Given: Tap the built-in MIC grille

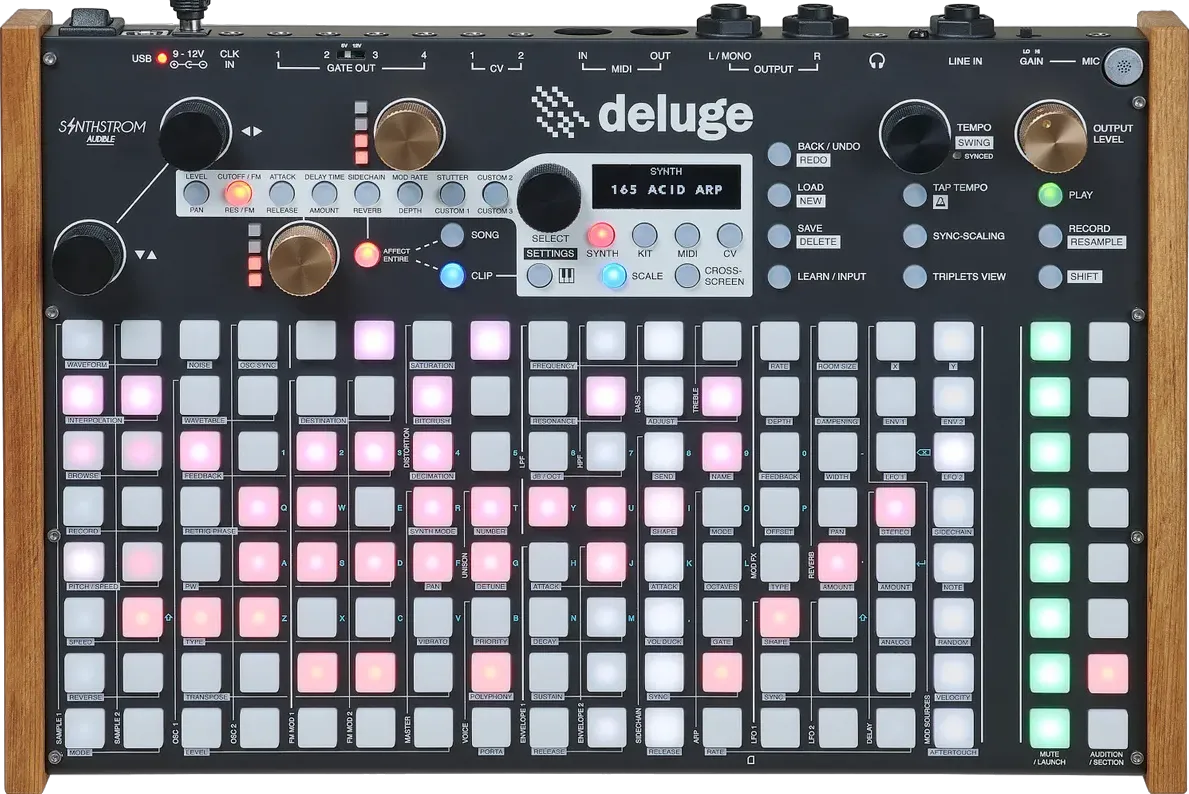Looking at the screenshot, I should click(x=1123, y=66).
